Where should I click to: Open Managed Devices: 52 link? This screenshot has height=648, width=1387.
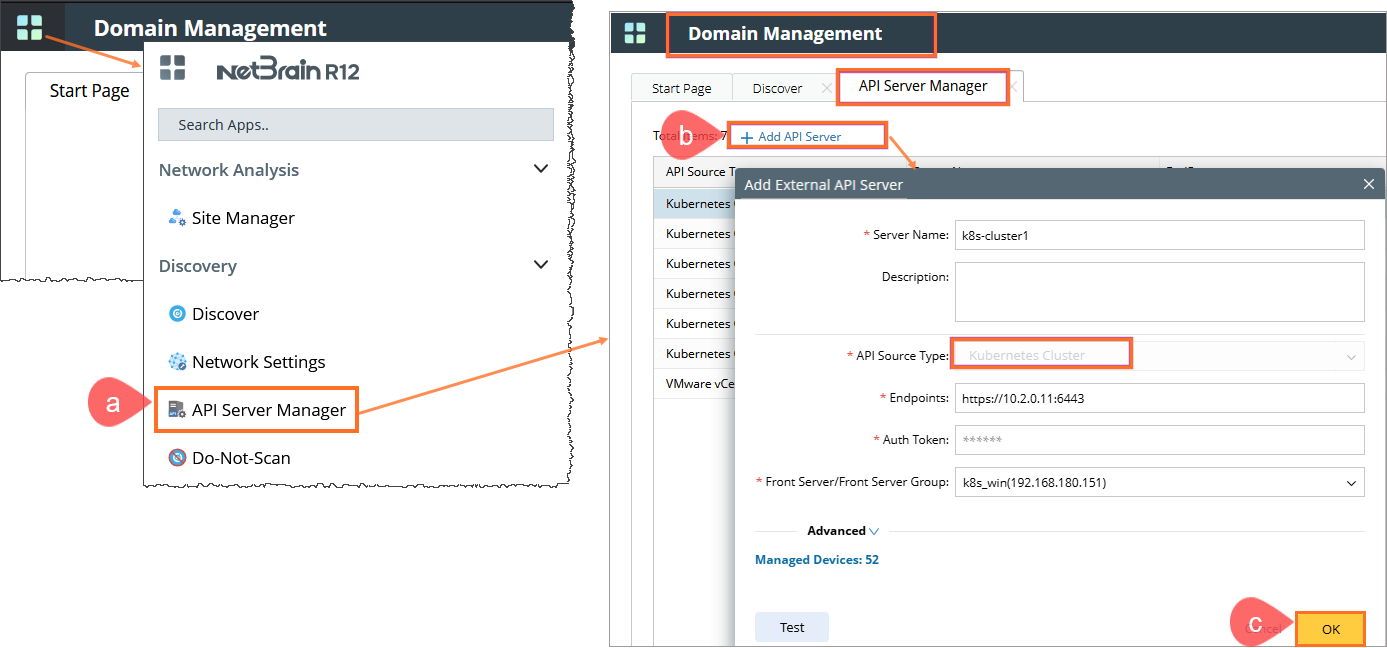817,560
